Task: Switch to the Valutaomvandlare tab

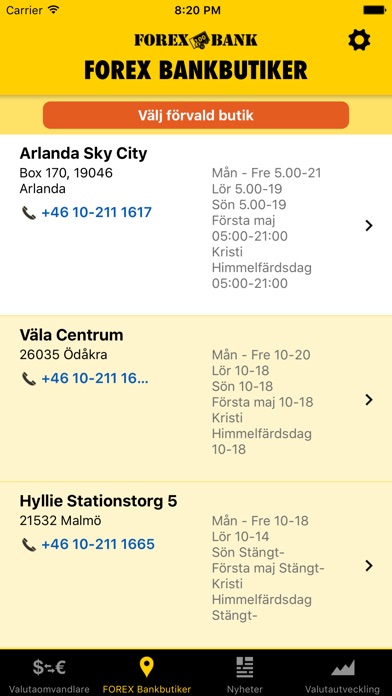Action: coord(49,673)
